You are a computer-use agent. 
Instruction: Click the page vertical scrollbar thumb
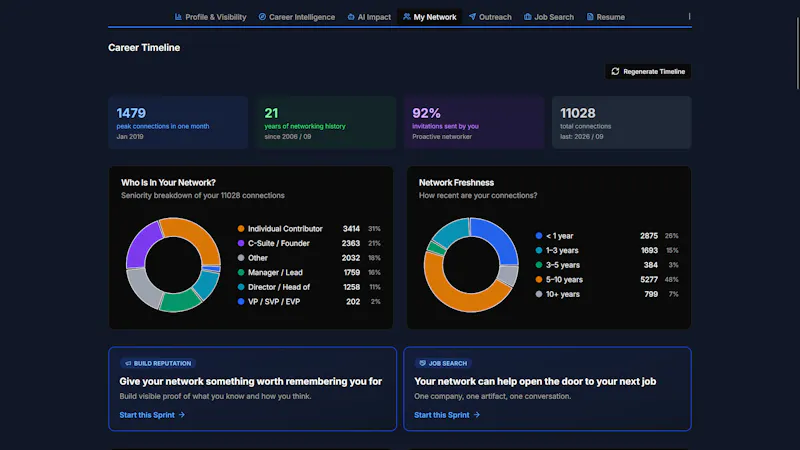(x=798, y=54)
